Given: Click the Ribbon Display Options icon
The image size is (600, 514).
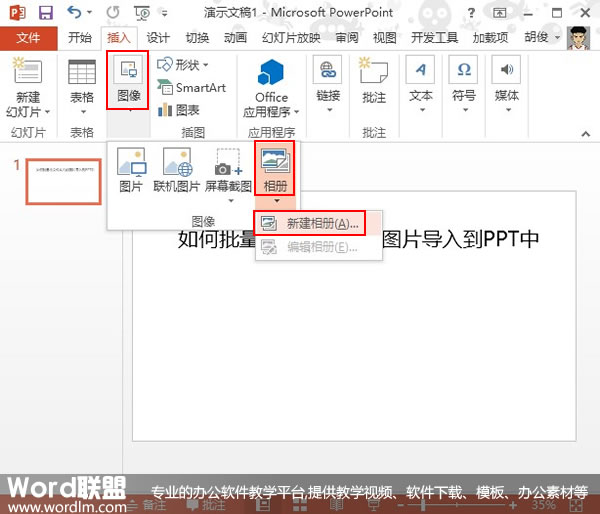Looking at the screenshot, I should [x=499, y=13].
